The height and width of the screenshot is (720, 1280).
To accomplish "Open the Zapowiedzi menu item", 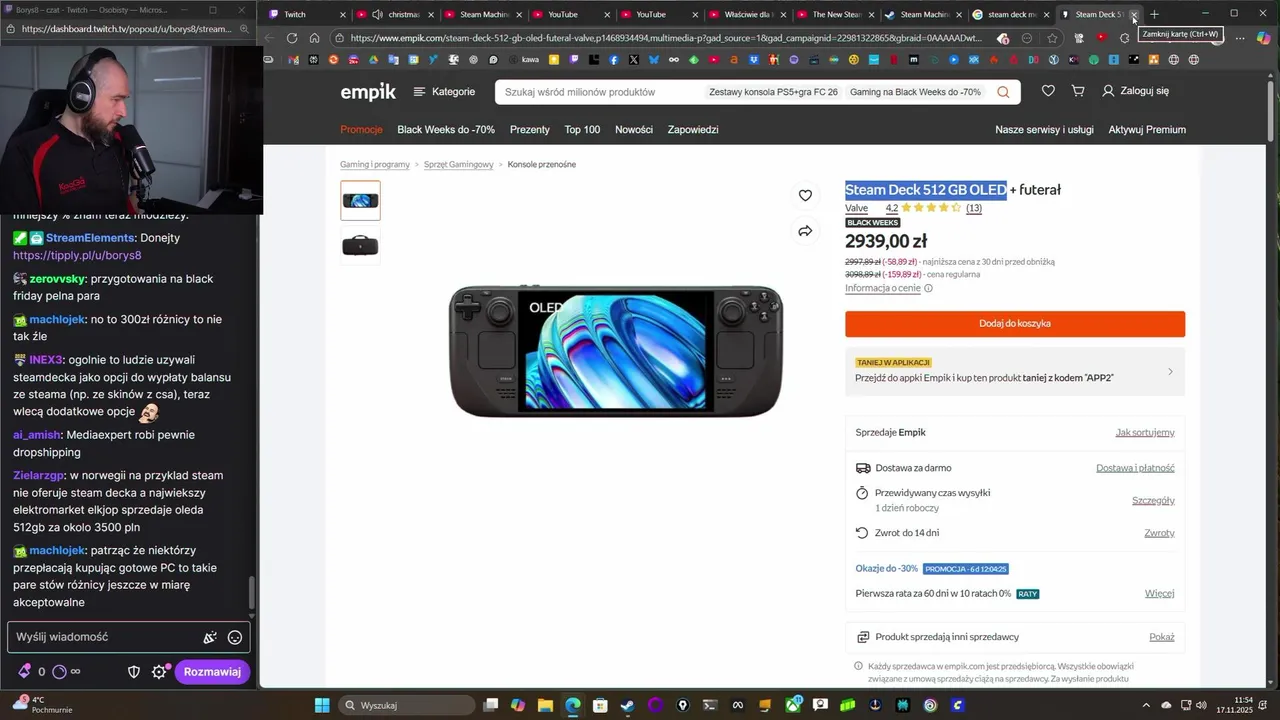I will pyautogui.click(x=693, y=130).
